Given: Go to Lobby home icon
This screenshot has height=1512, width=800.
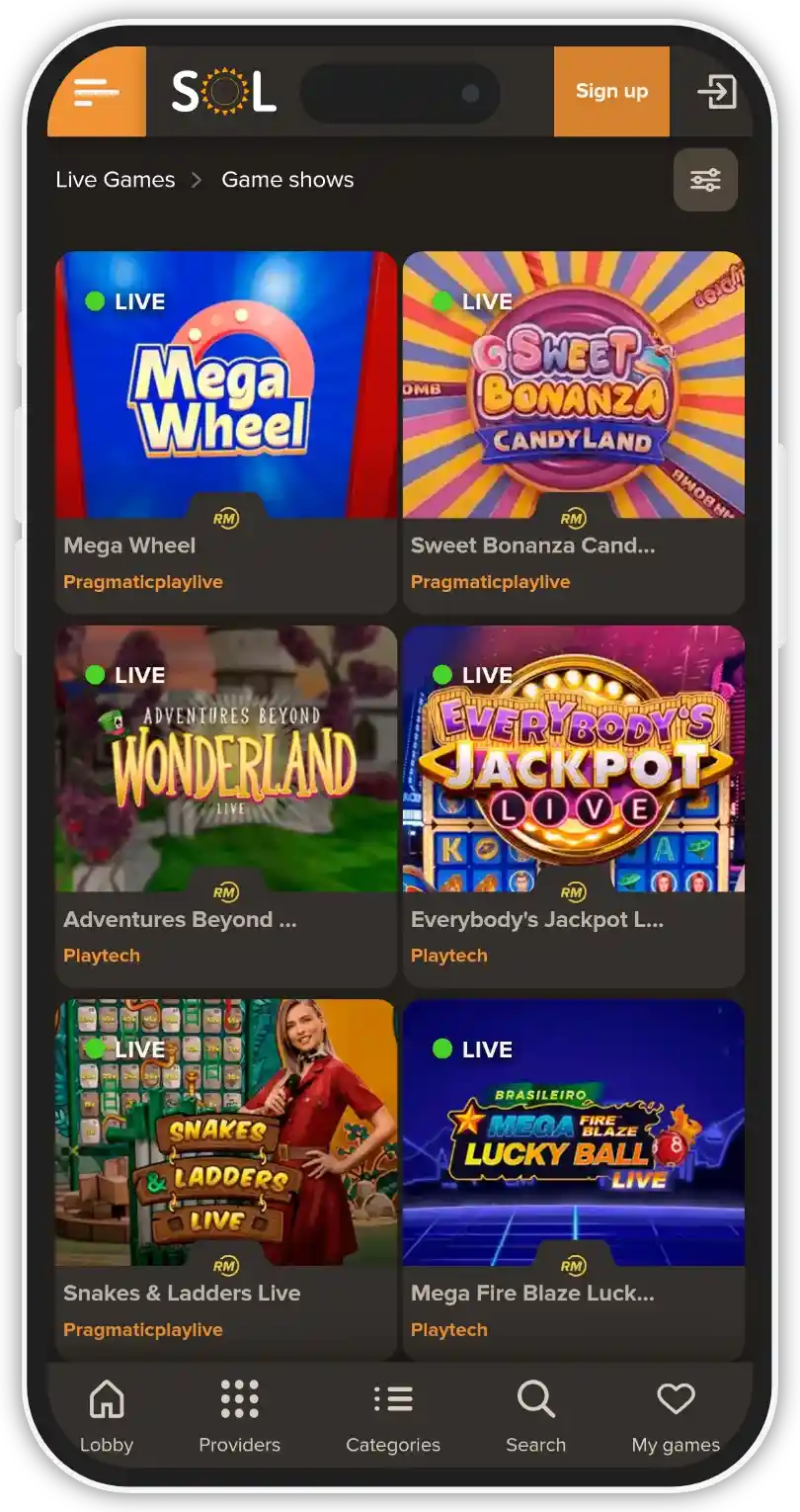Looking at the screenshot, I should coord(107,1399).
